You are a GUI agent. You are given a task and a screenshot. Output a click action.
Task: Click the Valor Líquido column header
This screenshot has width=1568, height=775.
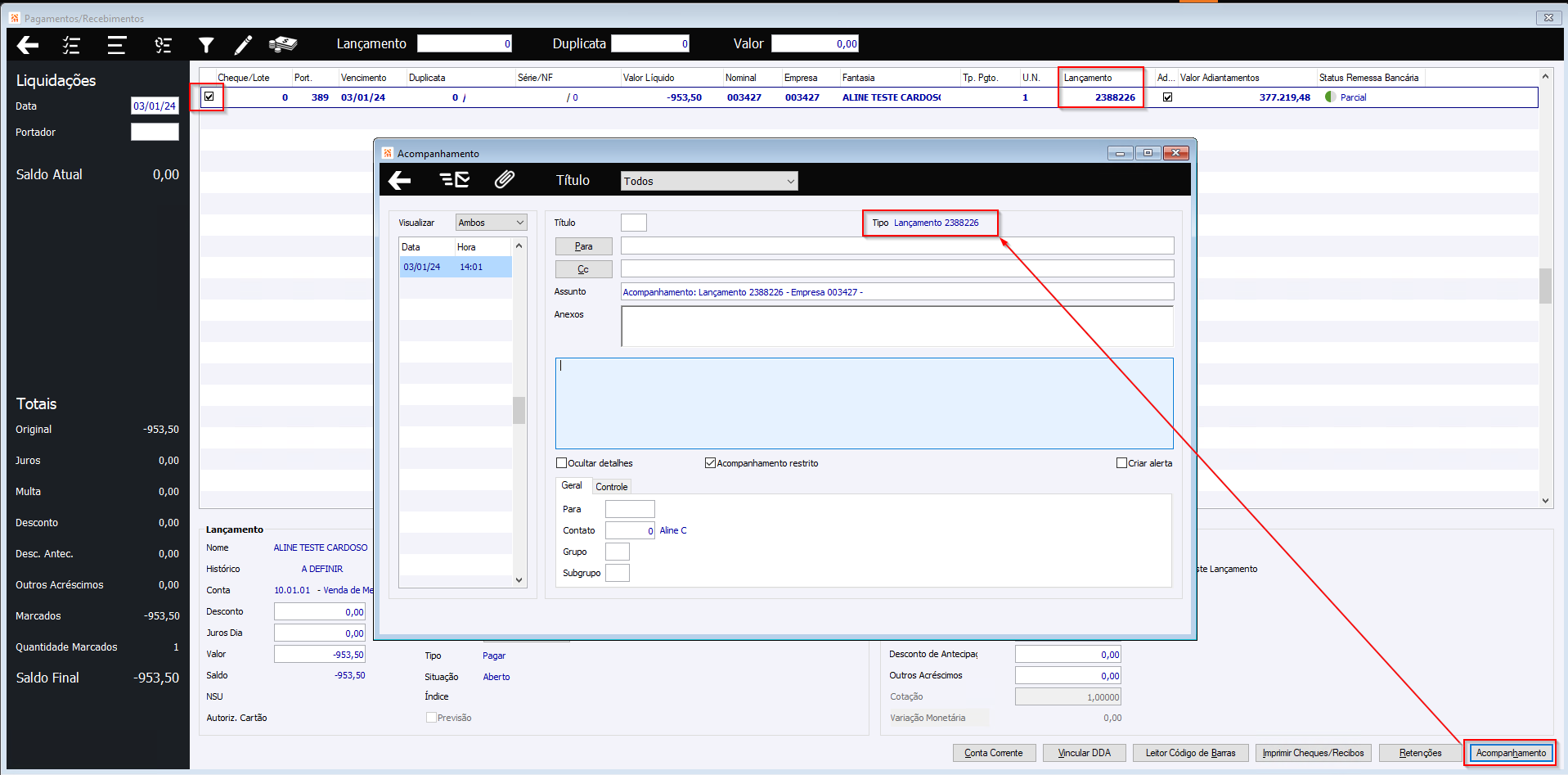point(649,78)
